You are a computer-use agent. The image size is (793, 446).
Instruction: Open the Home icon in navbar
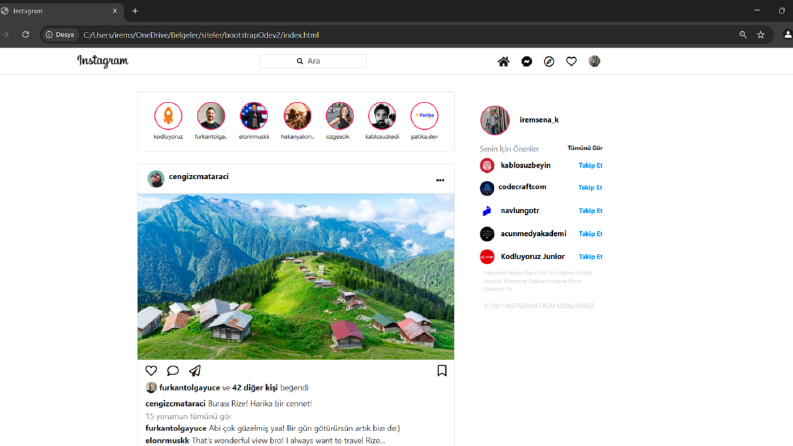(503, 62)
